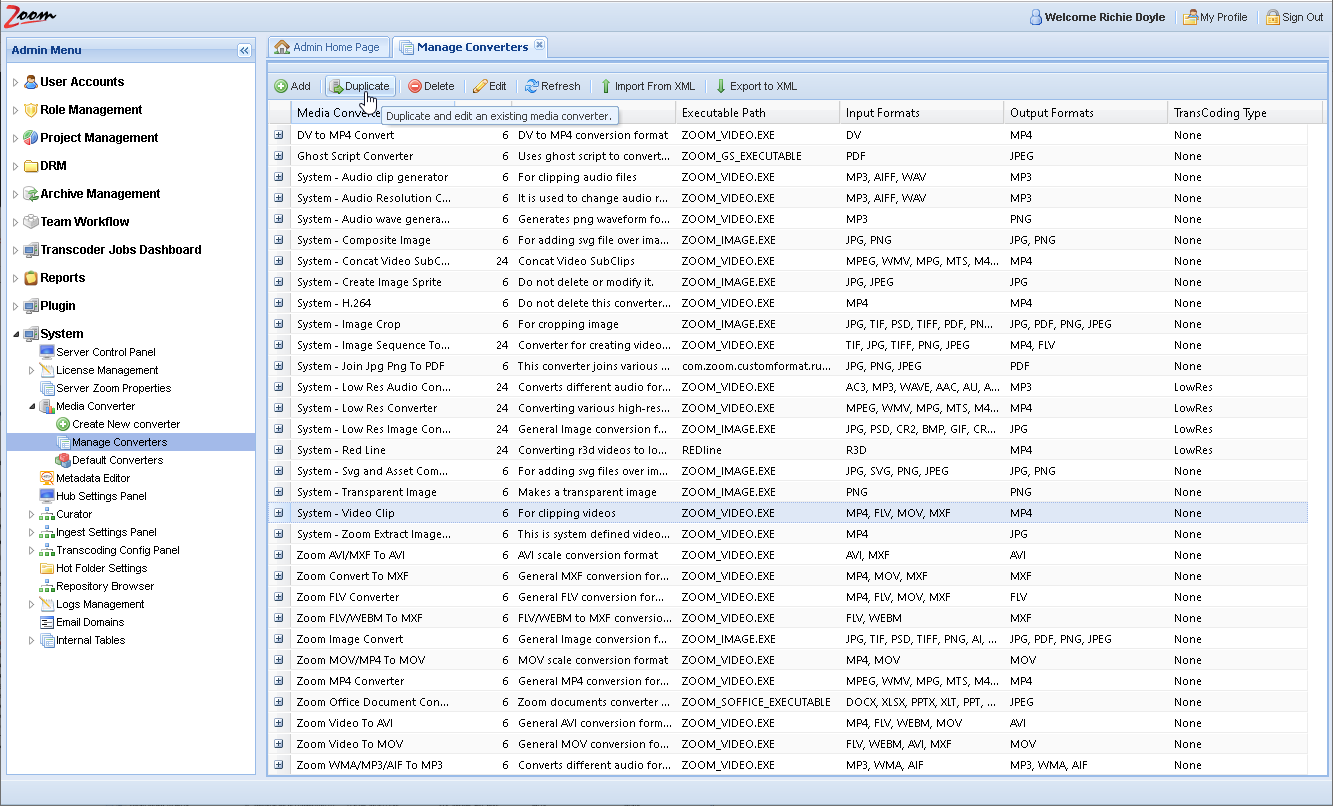Click the Edit toolbar button
The height and width of the screenshot is (806, 1333).
click(489, 86)
